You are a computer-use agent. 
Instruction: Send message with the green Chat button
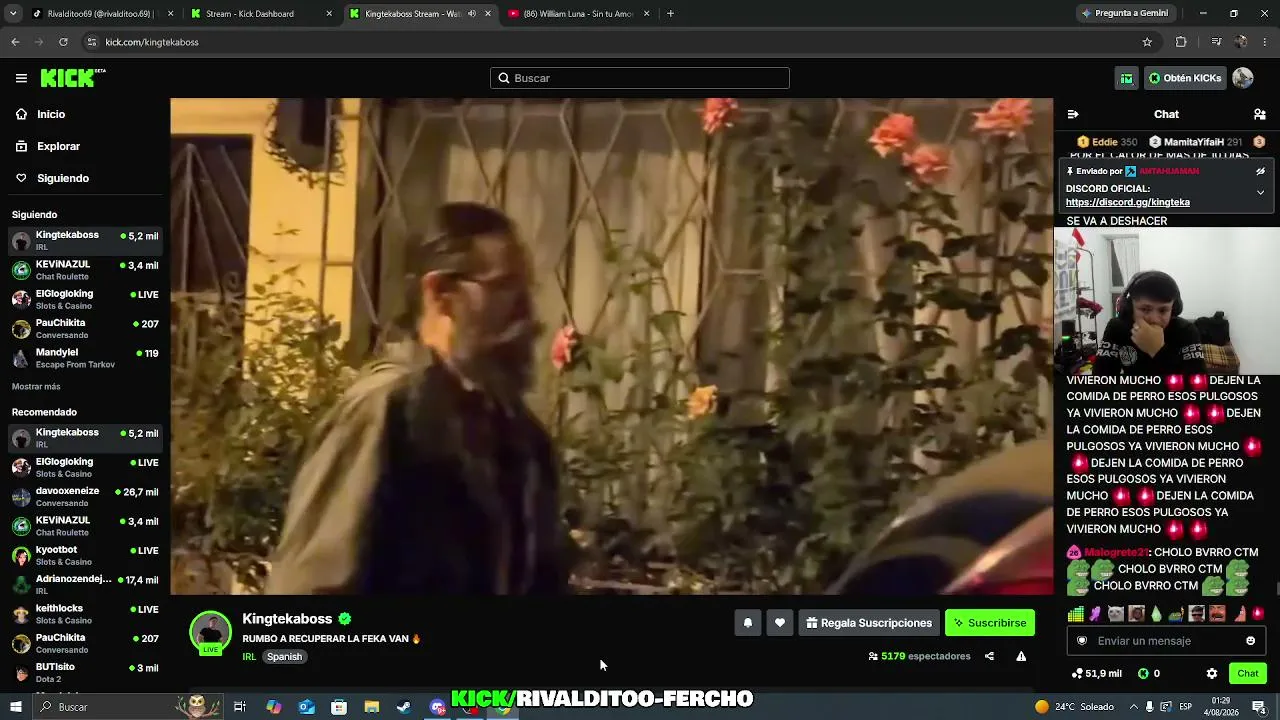click(1247, 674)
